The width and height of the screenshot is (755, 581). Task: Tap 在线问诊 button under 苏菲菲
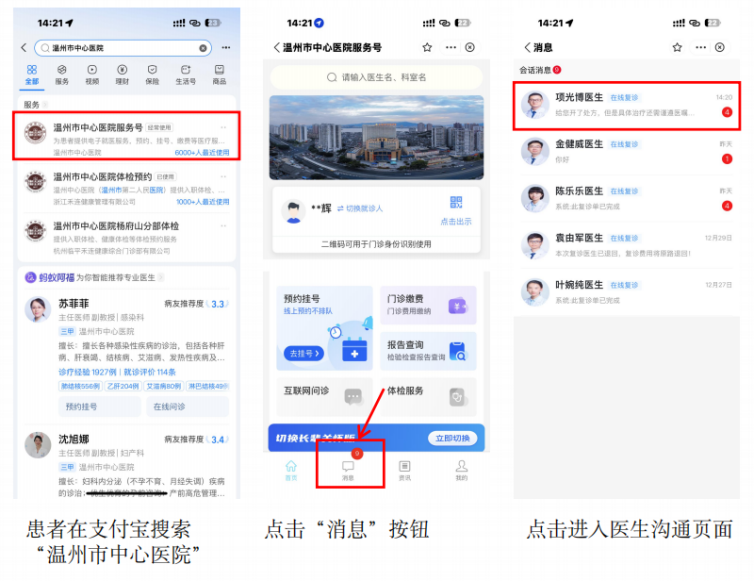[x=187, y=407]
